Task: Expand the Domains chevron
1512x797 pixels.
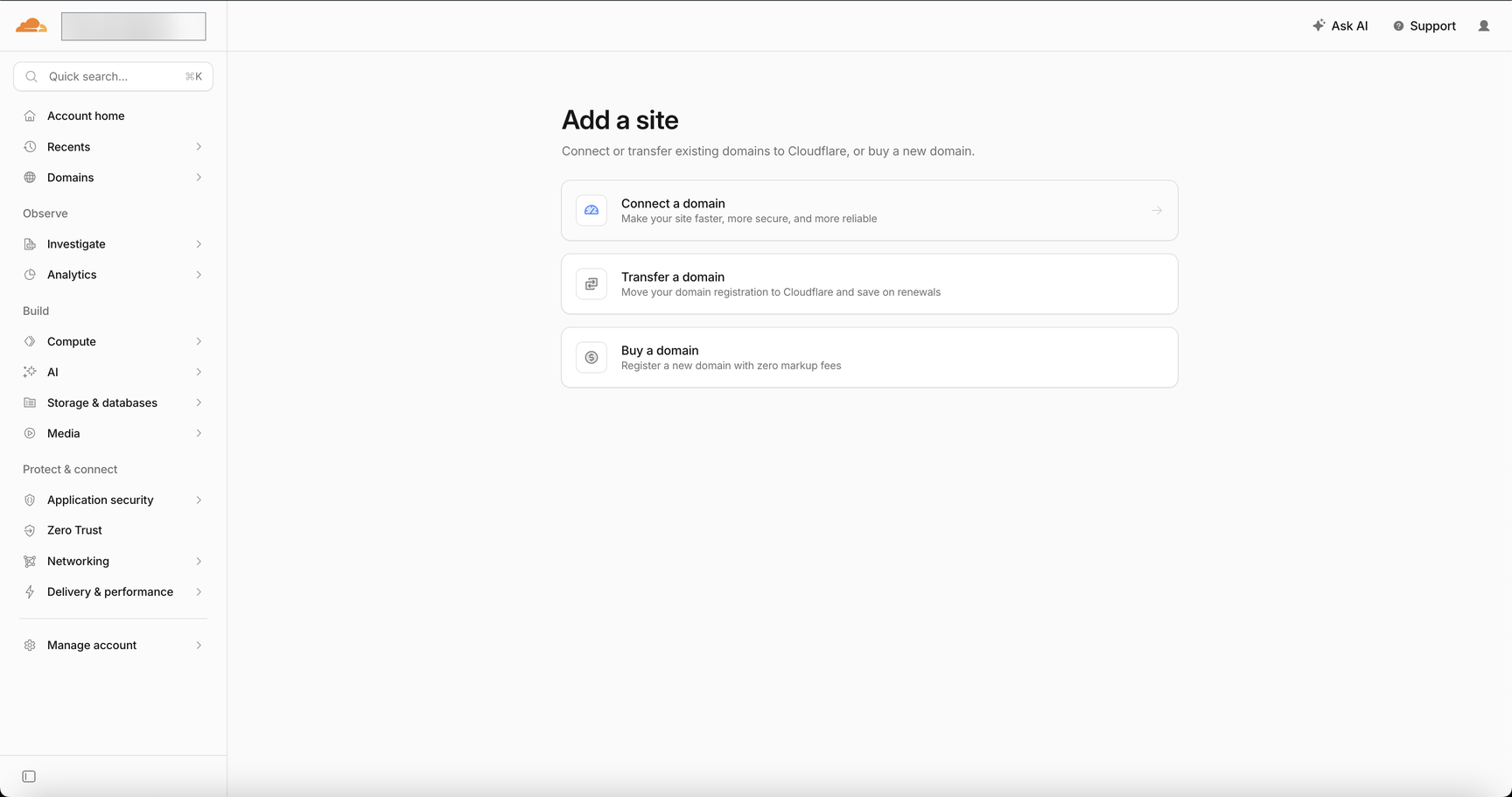Action: (199, 178)
